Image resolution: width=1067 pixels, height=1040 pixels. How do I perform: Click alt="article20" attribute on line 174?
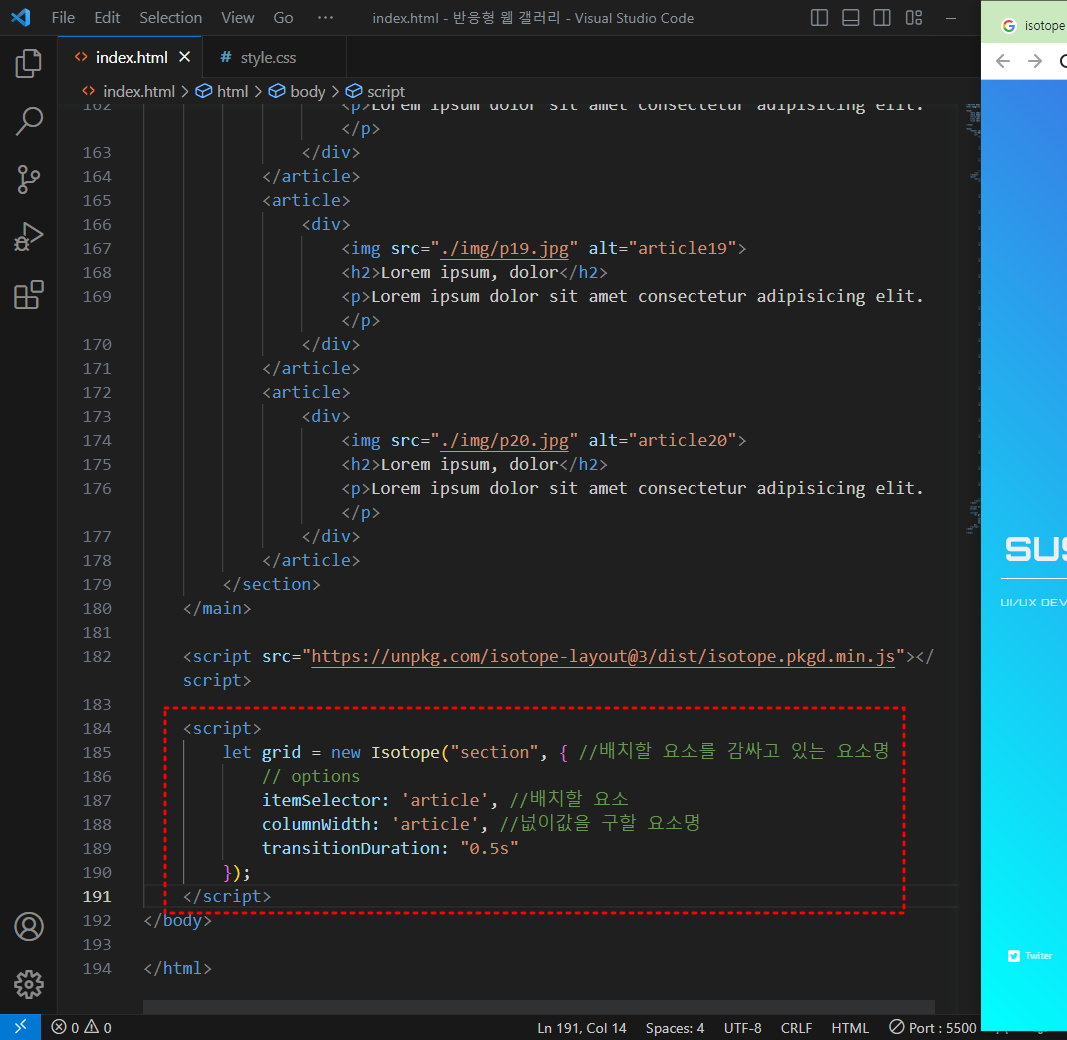662,440
